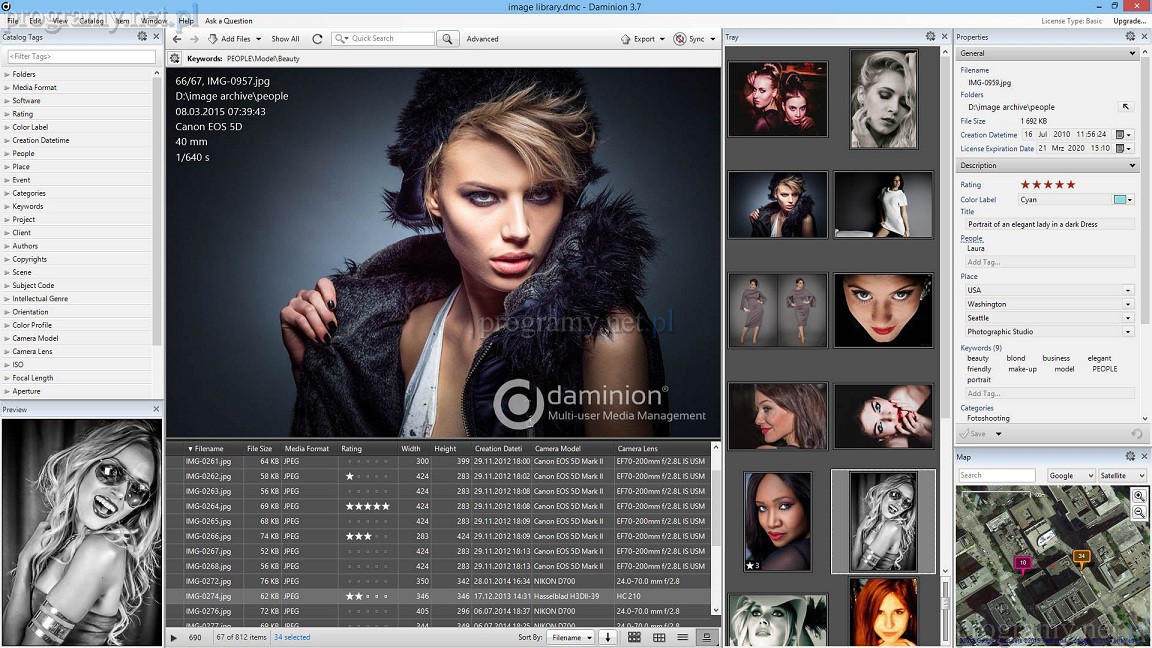Open the Satellite map type dropdown
The width and height of the screenshot is (1152, 648).
(1122, 476)
